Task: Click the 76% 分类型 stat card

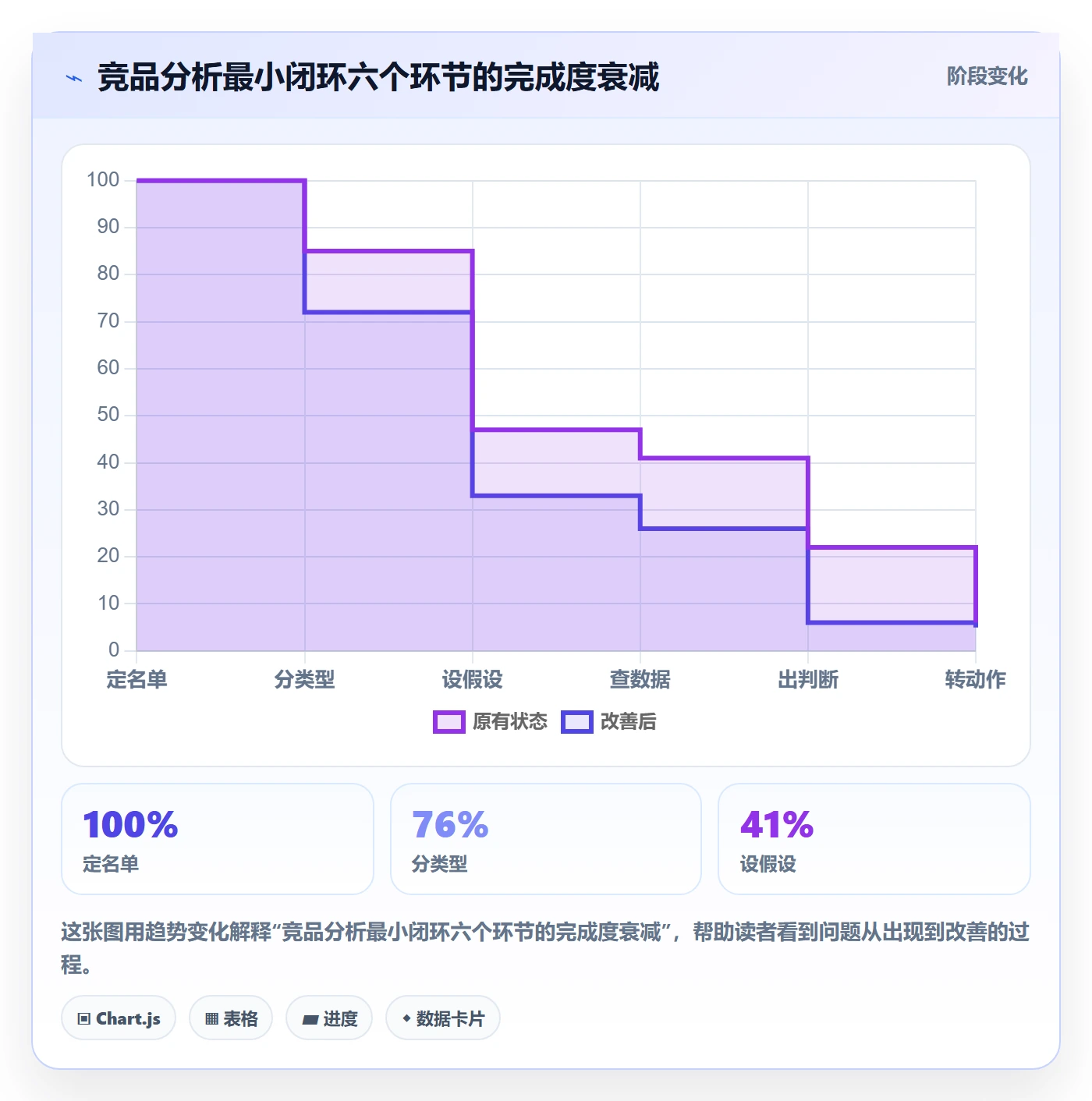Action: [x=546, y=839]
